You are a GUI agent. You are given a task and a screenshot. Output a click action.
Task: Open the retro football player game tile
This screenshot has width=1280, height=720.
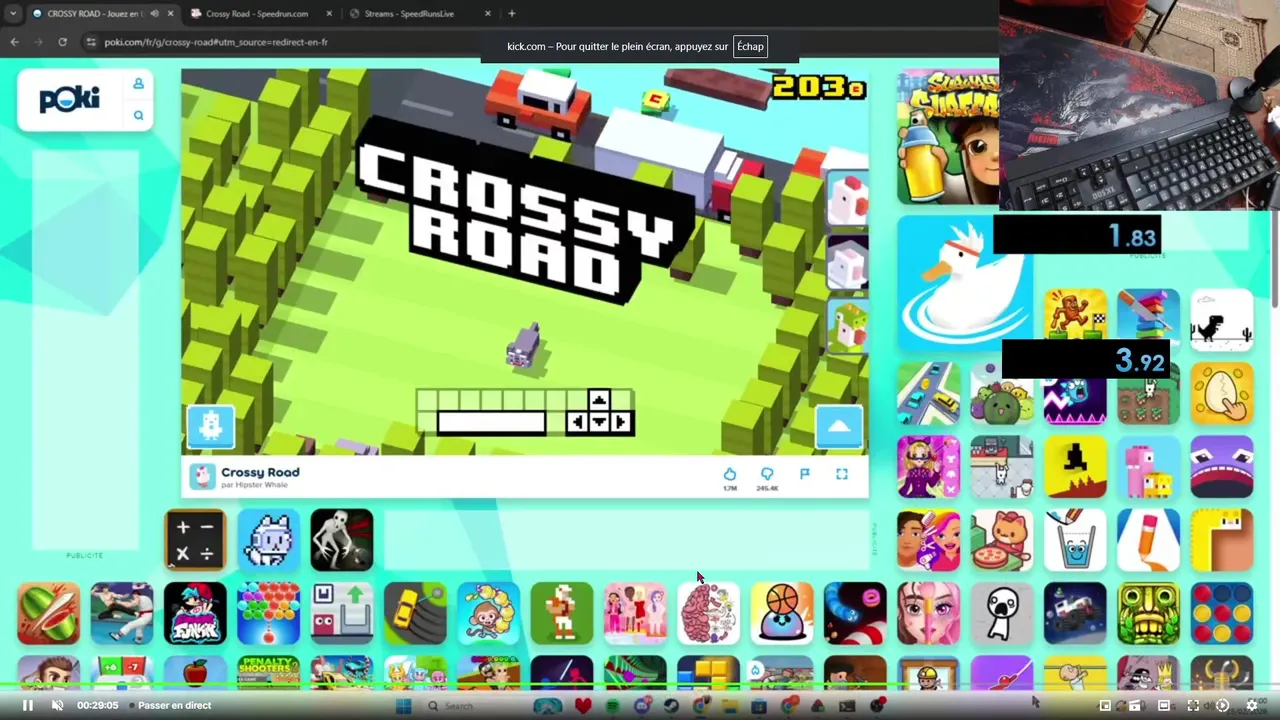point(562,613)
